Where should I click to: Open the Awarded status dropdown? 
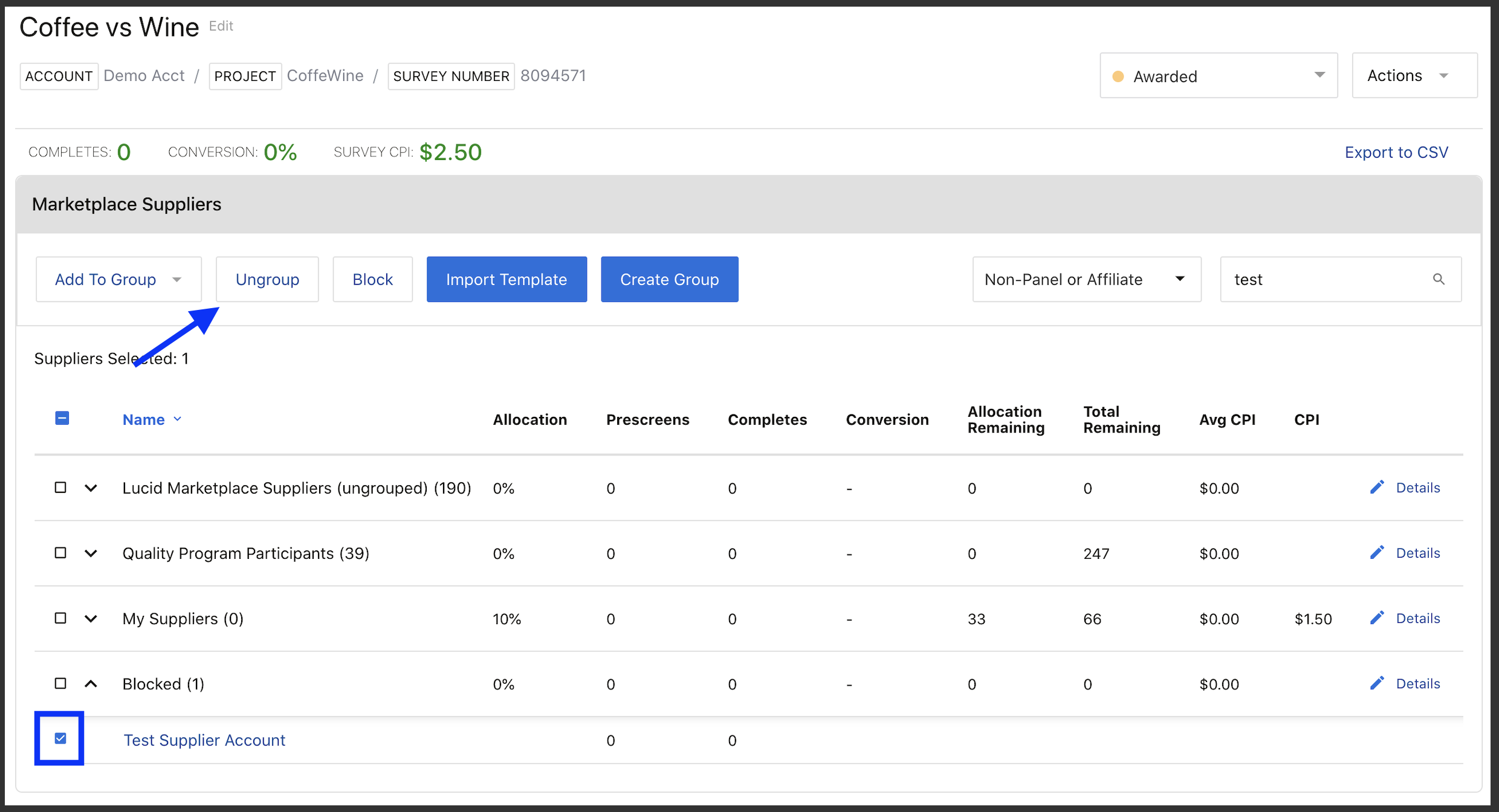tap(1219, 76)
